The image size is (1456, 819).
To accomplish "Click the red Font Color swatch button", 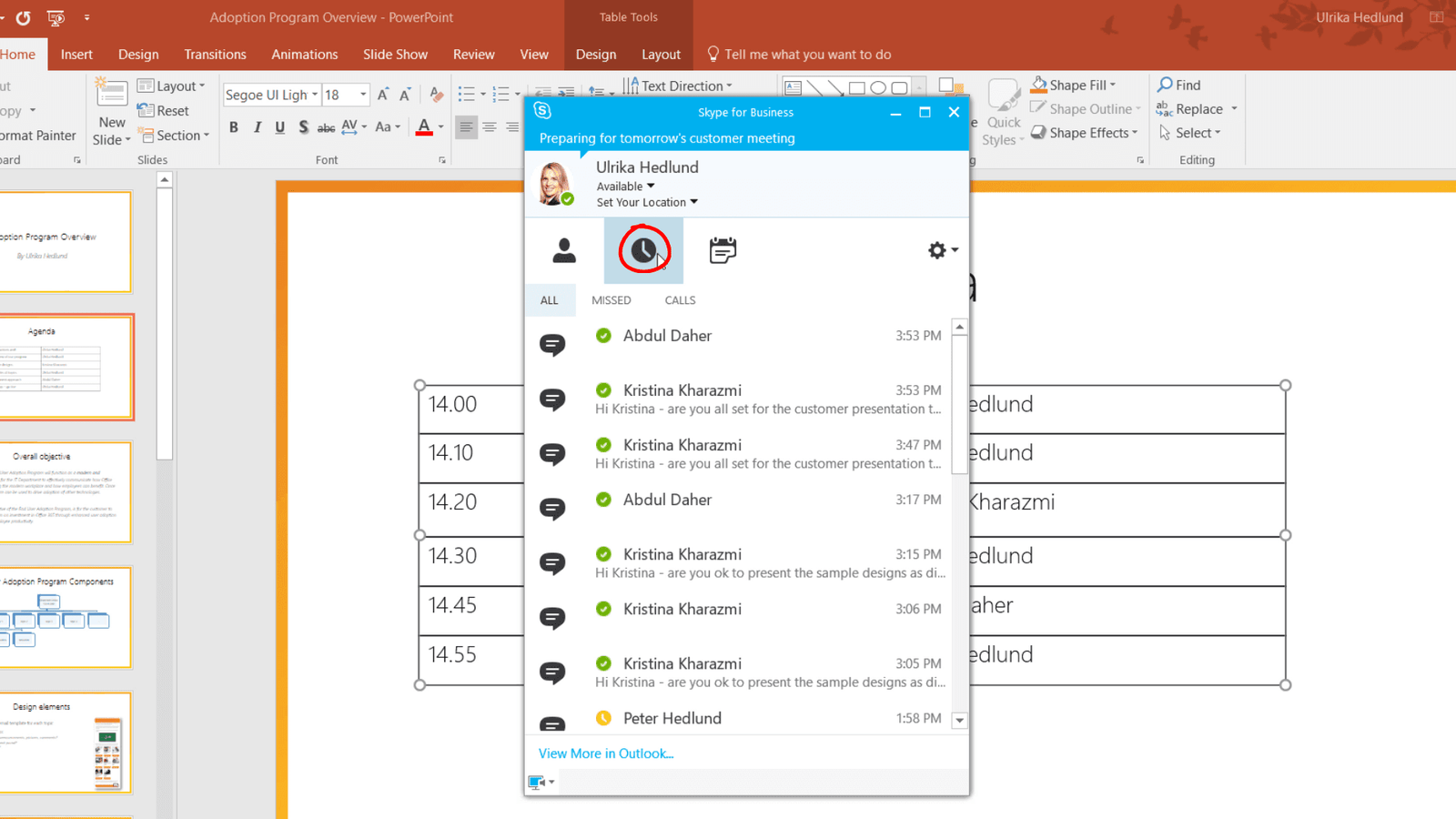I will tap(424, 127).
